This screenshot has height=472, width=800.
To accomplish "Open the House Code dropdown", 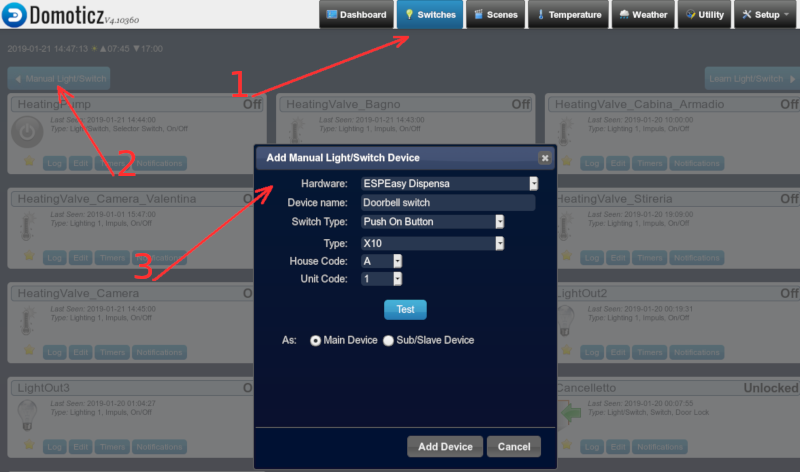I will [x=381, y=261].
